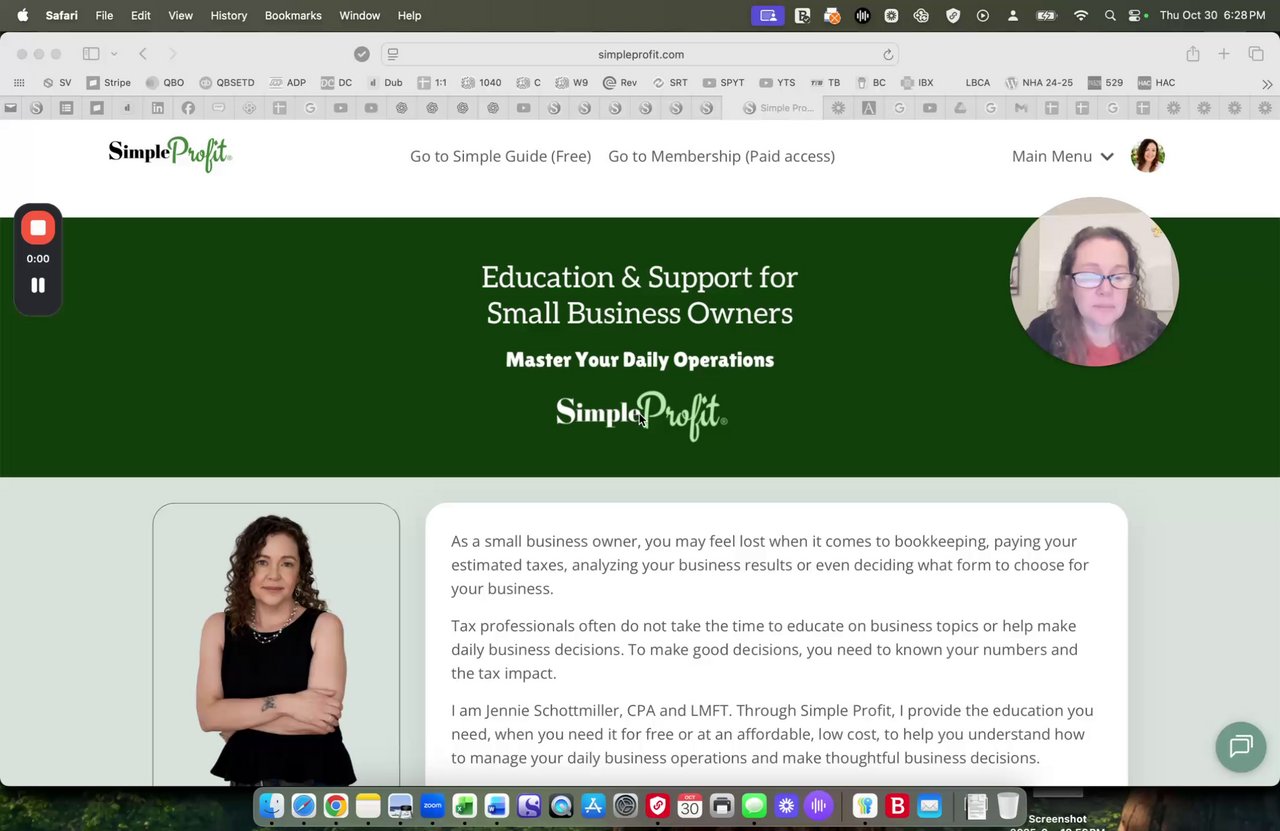Open the NHA 24-25 bookmark
This screenshot has width=1280, height=831.
coord(1038,83)
